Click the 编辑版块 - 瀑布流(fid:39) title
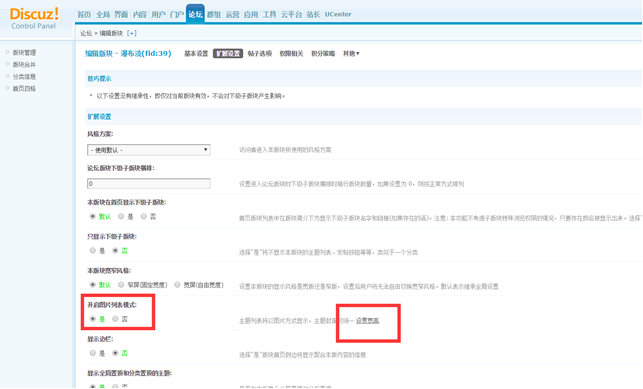Viewport: 643px width, 389px height. (128, 53)
